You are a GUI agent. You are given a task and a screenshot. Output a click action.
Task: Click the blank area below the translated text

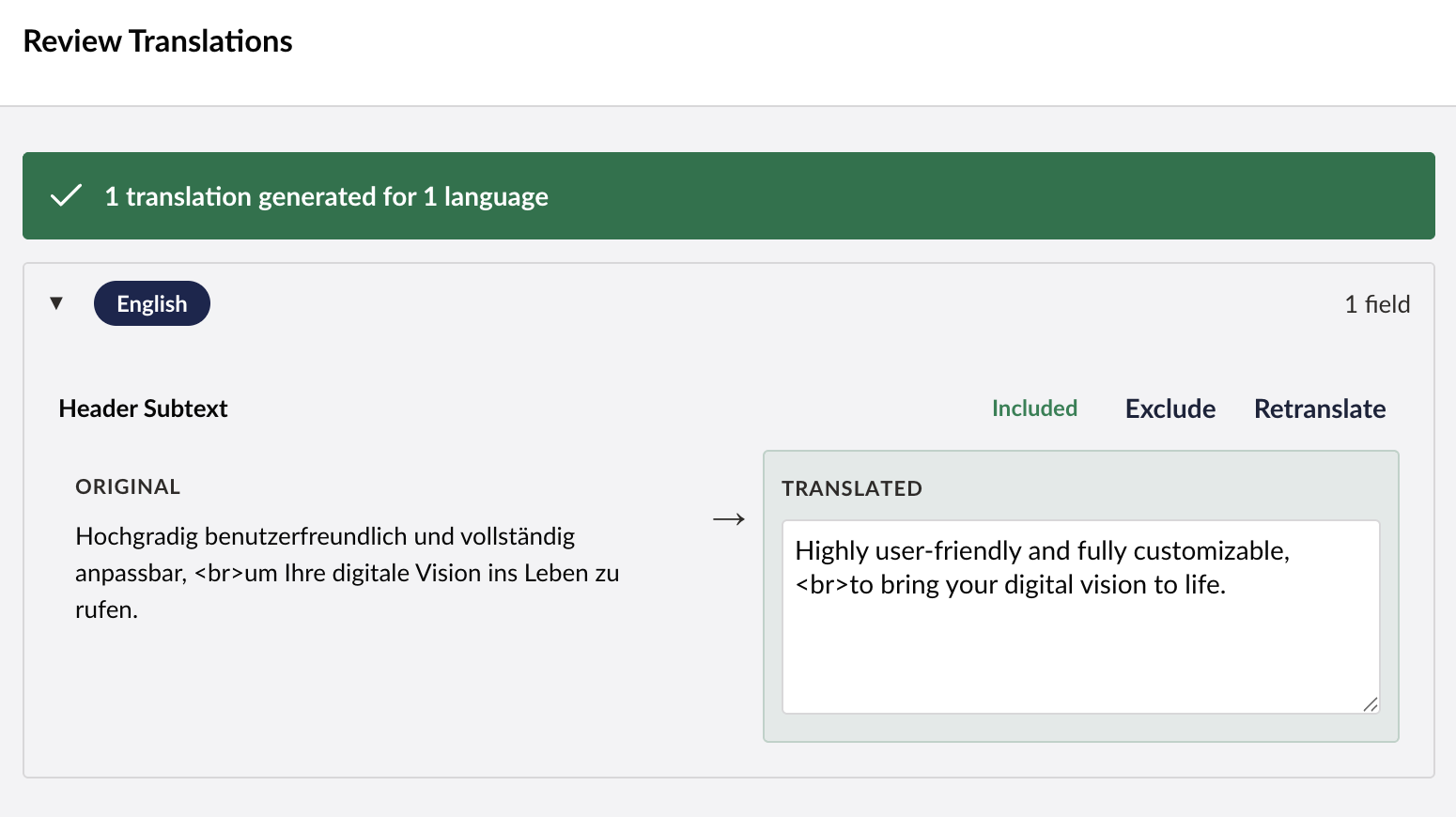point(1080,657)
